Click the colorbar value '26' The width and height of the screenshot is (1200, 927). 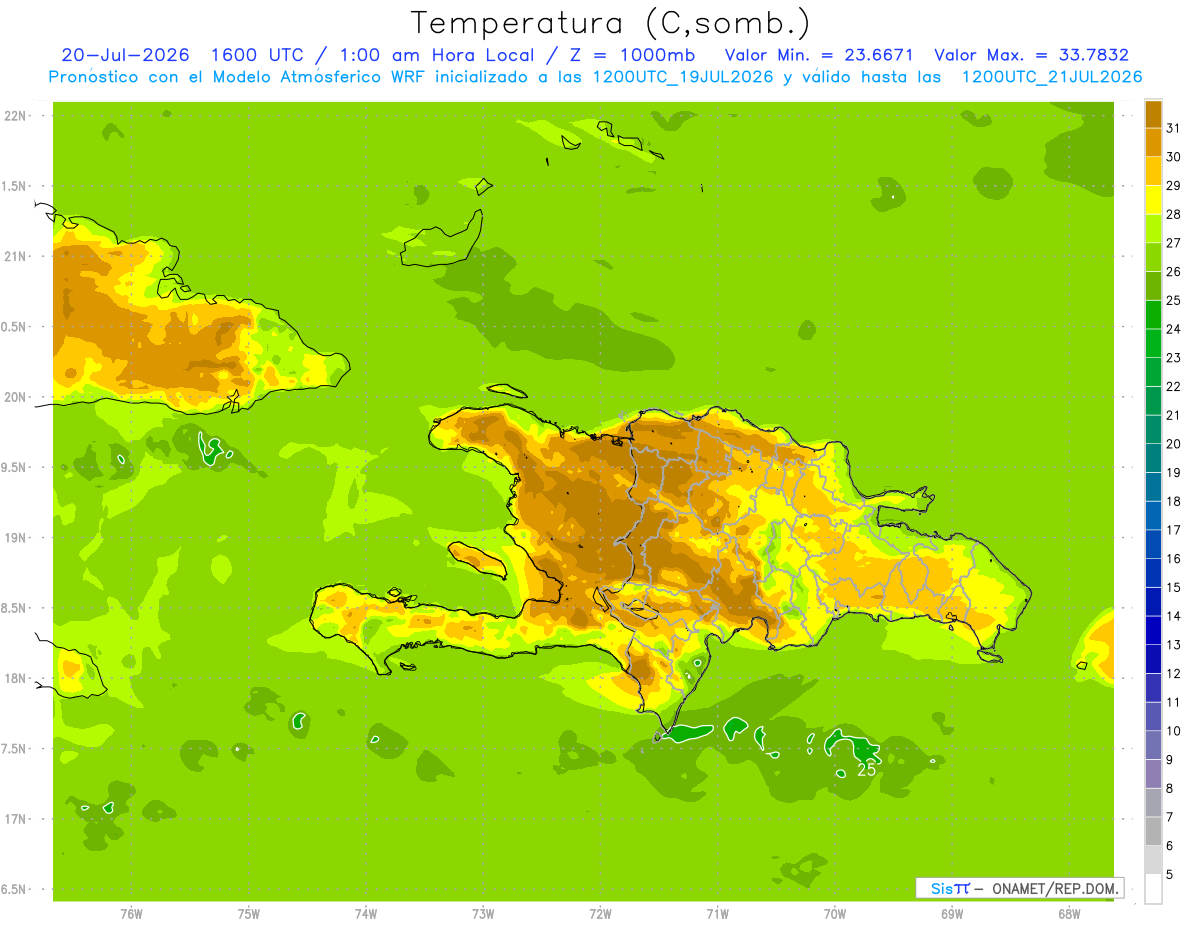click(x=1174, y=271)
